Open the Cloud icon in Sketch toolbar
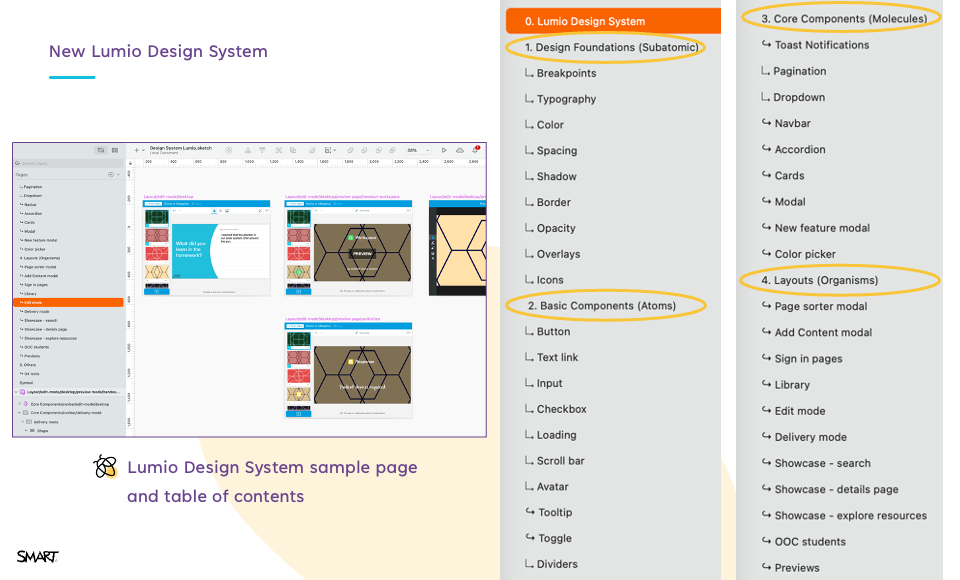The height and width of the screenshot is (580, 960). [459, 150]
